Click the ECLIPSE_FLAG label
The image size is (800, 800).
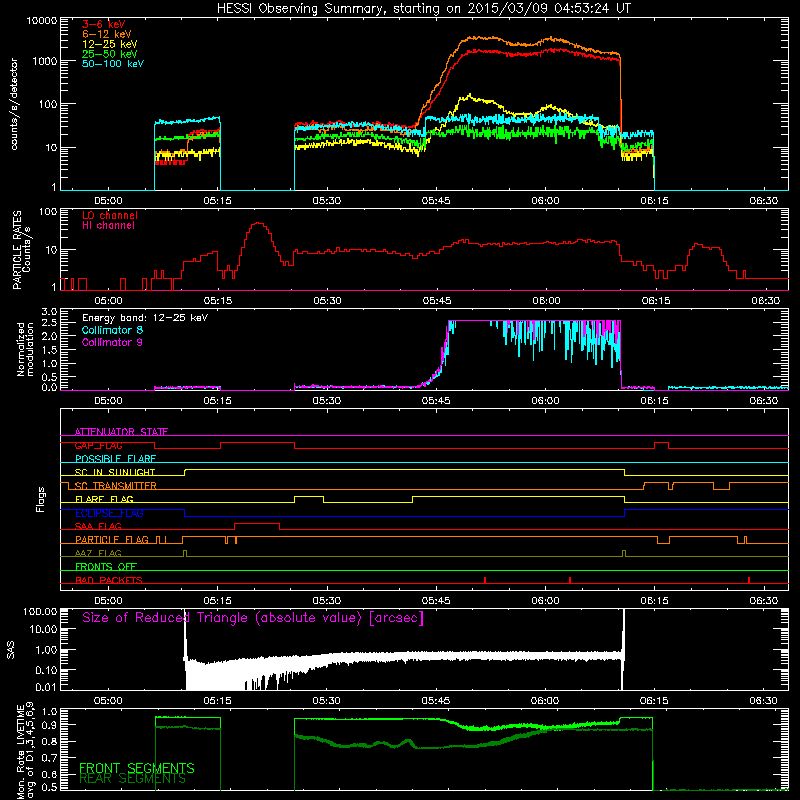click(109, 513)
